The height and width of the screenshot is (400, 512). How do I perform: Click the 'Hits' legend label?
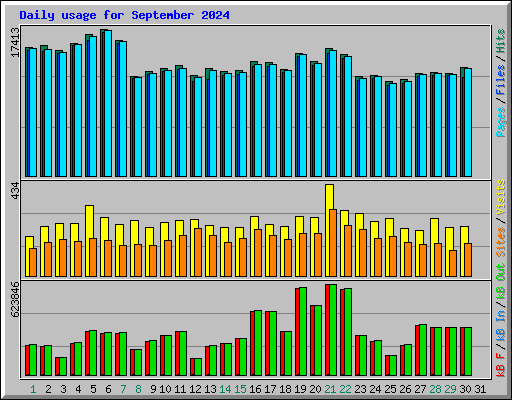click(x=500, y=41)
